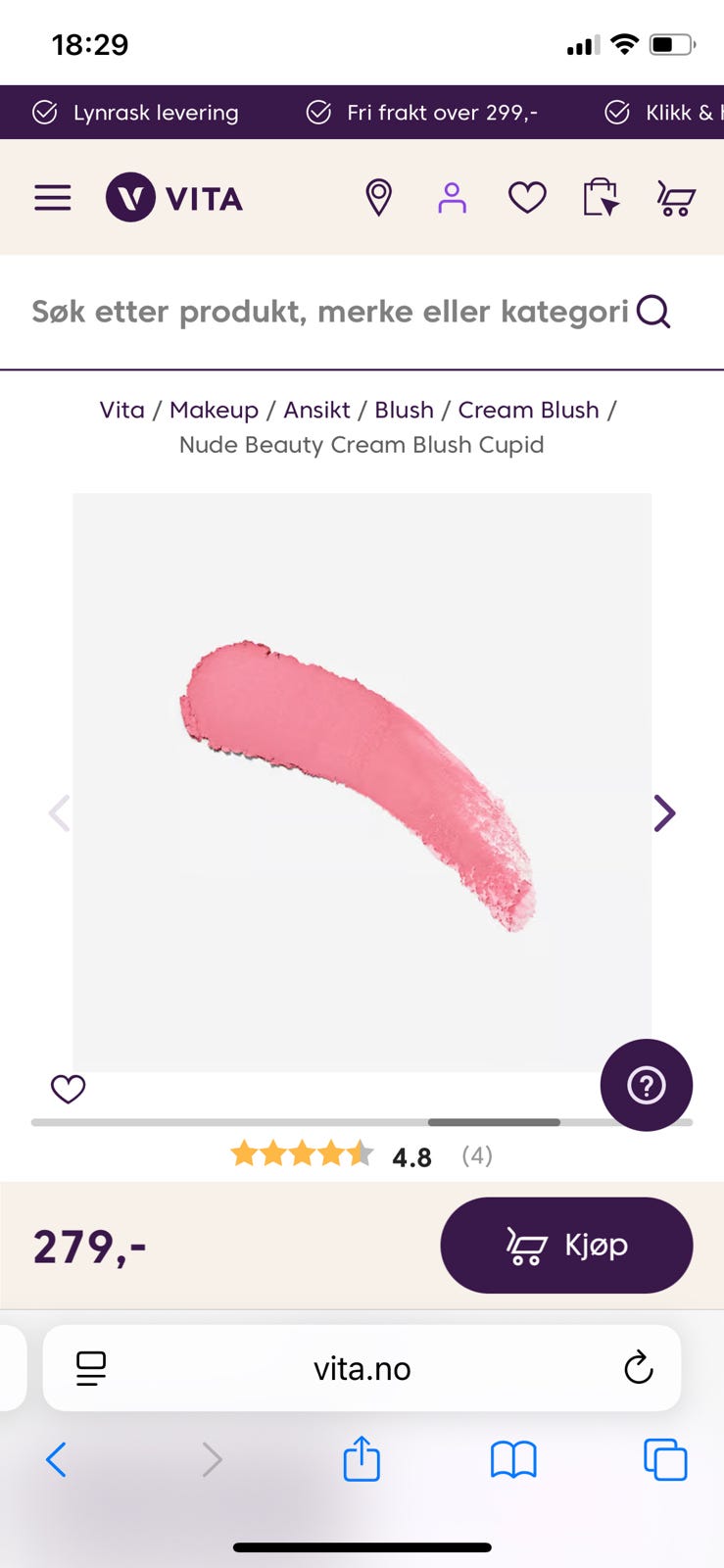Open Safari share sheet icon
The width and height of the screenshot is (724, 1568).
click(x=362, y=1458)
